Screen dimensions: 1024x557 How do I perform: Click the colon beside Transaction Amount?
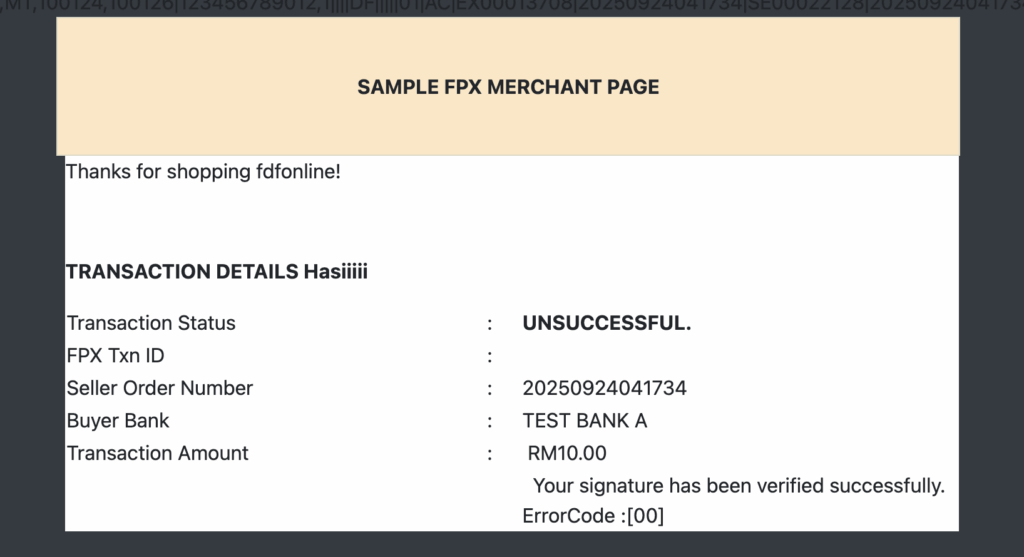pyautogui.click(x=490, y=454)
